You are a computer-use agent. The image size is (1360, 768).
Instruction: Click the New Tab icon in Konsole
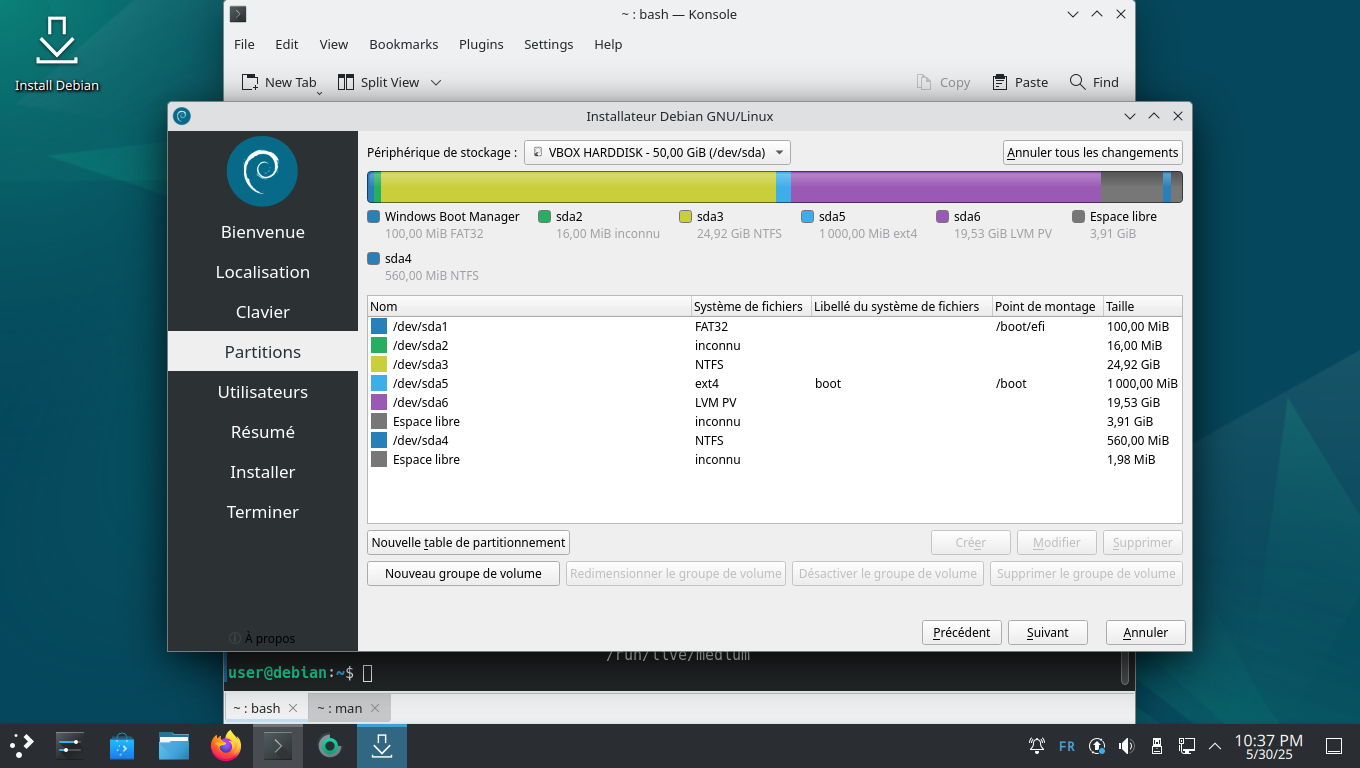point(250,82)
